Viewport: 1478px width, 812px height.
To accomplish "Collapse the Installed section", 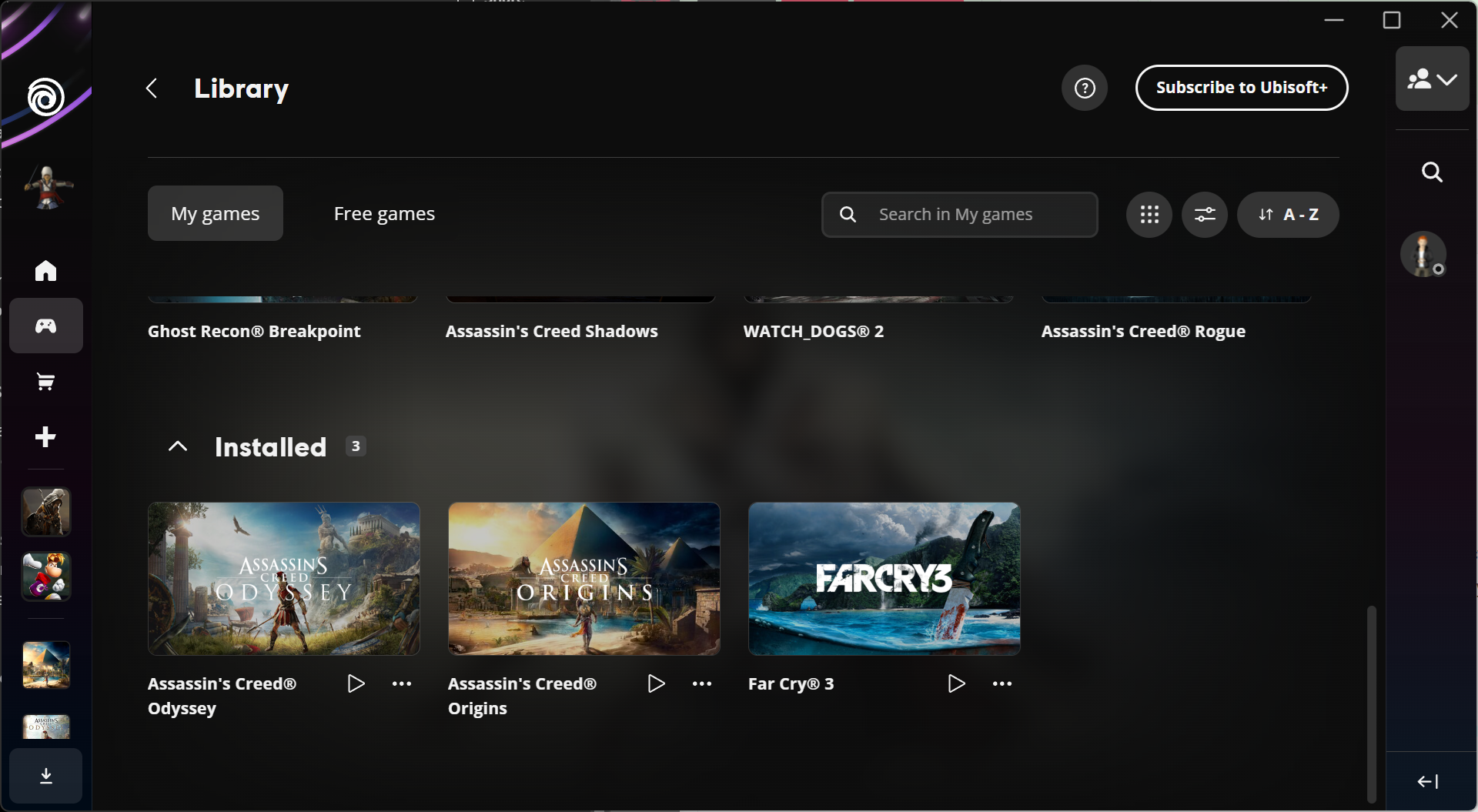I will pyautogui.click(x=178, y=446).
